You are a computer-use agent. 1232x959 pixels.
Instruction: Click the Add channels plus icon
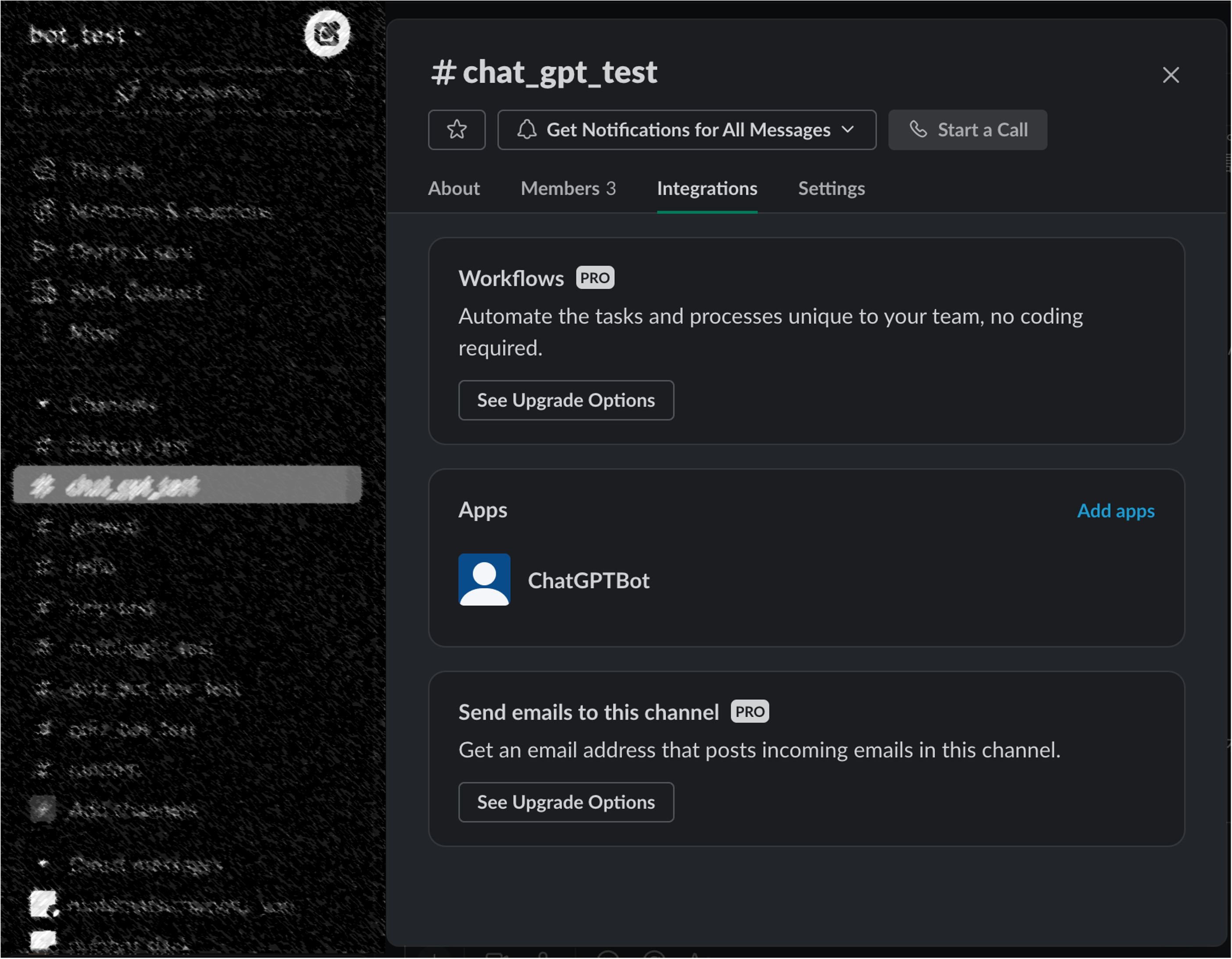point(43,809)
